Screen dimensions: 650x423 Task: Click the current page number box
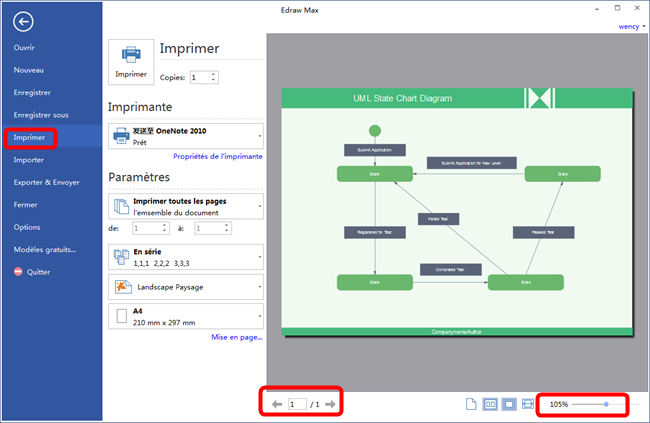(x=297, y=404)
